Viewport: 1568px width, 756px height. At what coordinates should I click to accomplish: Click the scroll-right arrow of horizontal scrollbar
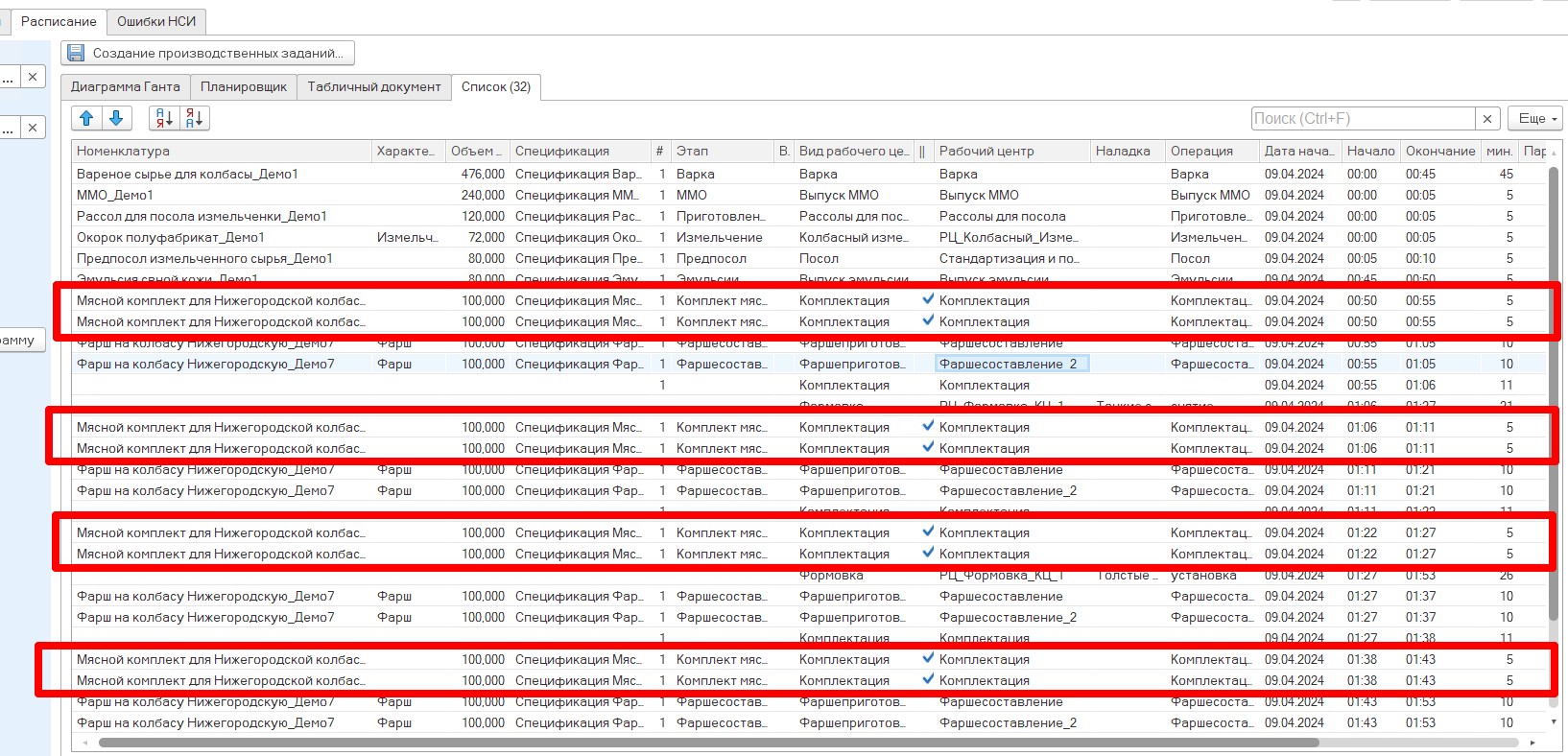(x=1532, y=743)
